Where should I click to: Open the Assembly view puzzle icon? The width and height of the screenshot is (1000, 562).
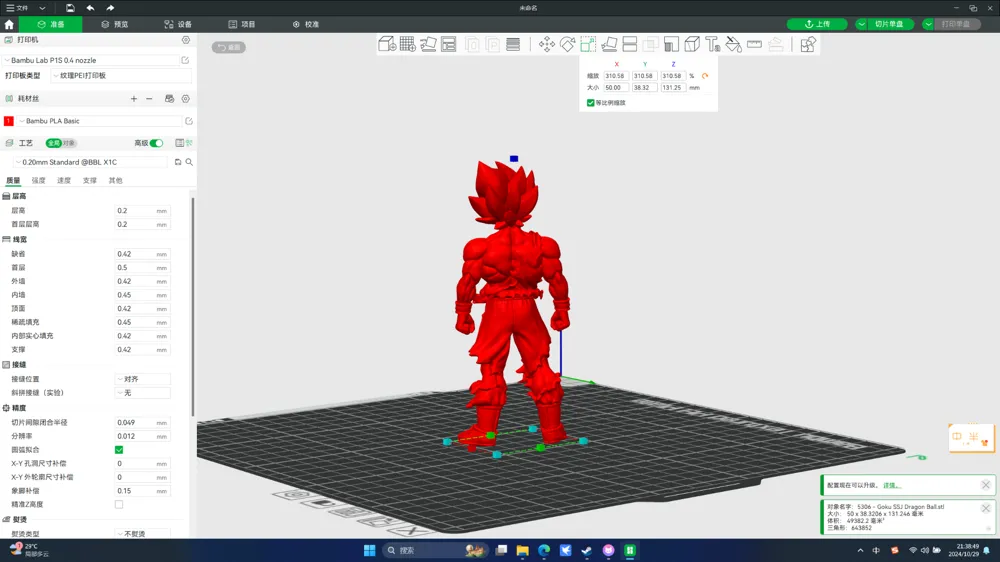(807, 44)
